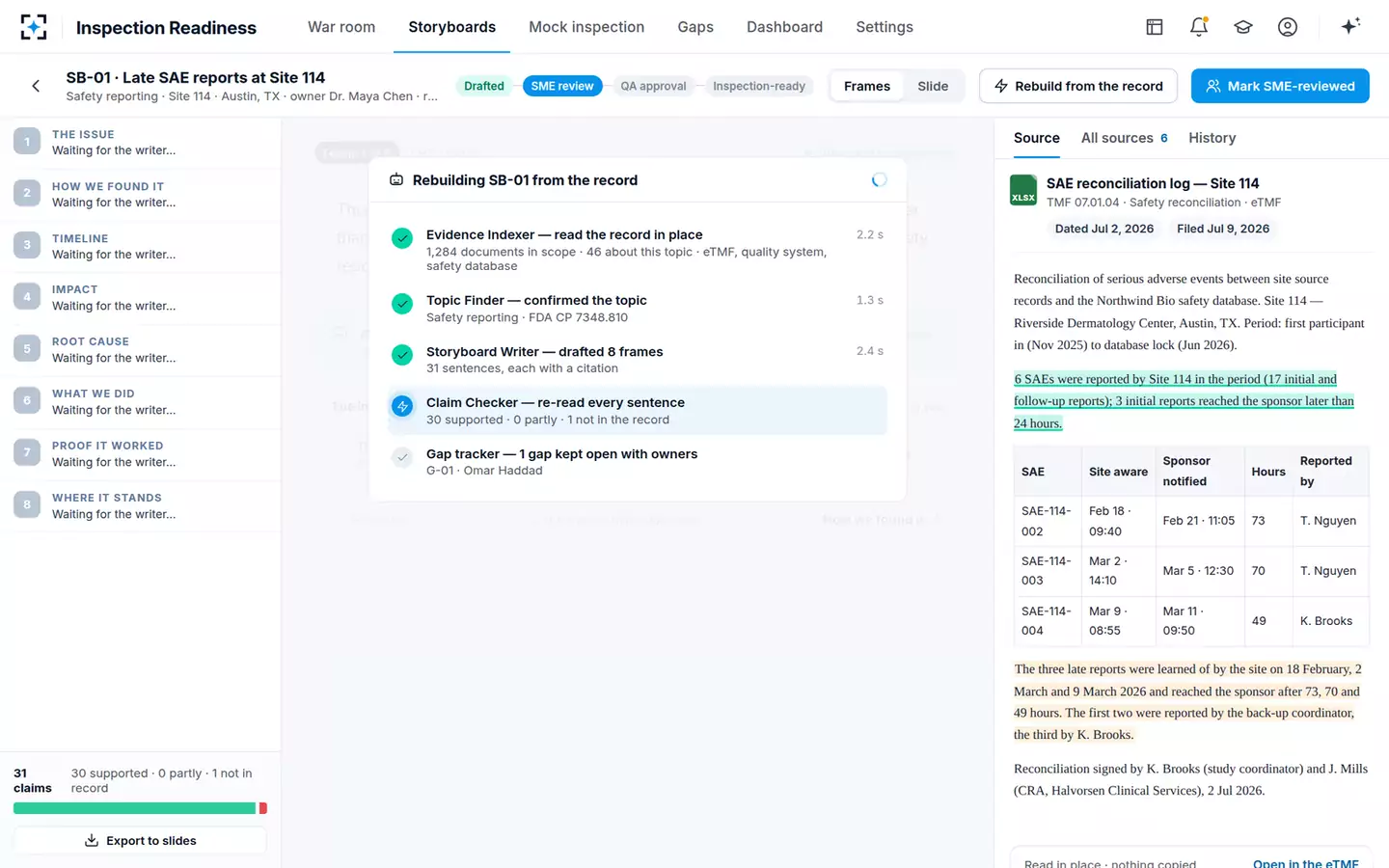The width and height of the screenshot is (1389, 868).
Task: Open the War room tab
Action: [x=341, y=27]
